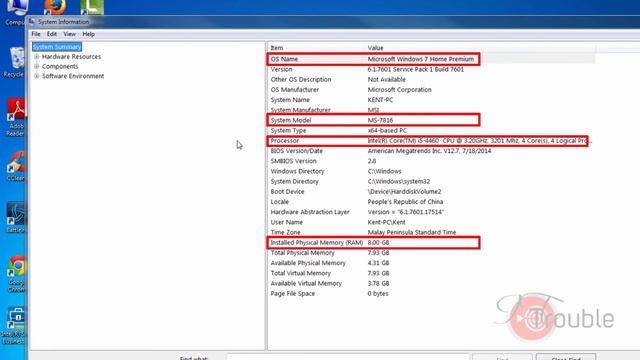Select the User Name row
Image resolution: width=640 pixels, height=360 pixels.
(x=431, y=222)
